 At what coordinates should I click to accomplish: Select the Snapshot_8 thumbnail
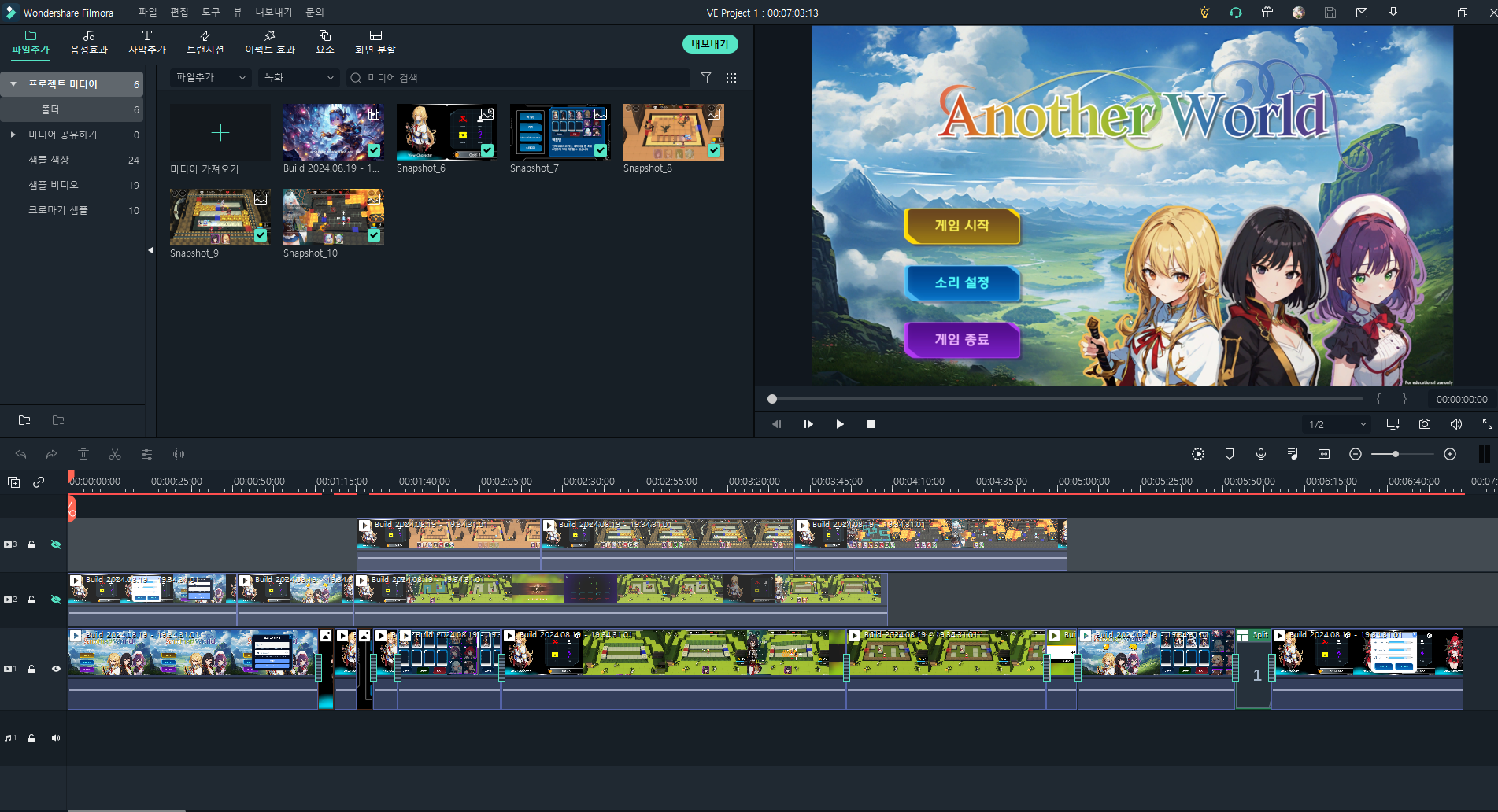click(674, 132)
